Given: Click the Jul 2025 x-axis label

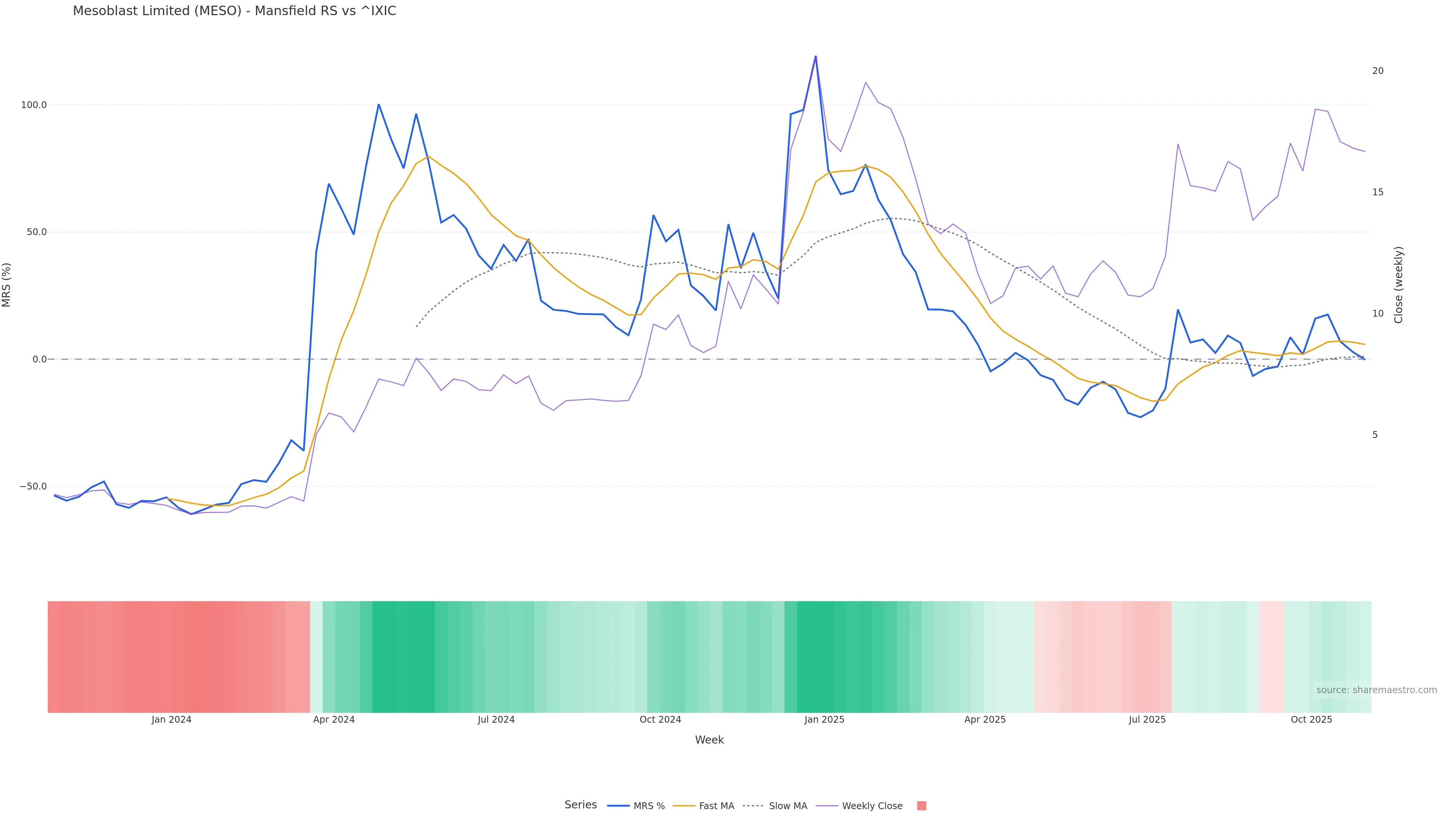Looking at the screenshot, I should point(1147,720).
